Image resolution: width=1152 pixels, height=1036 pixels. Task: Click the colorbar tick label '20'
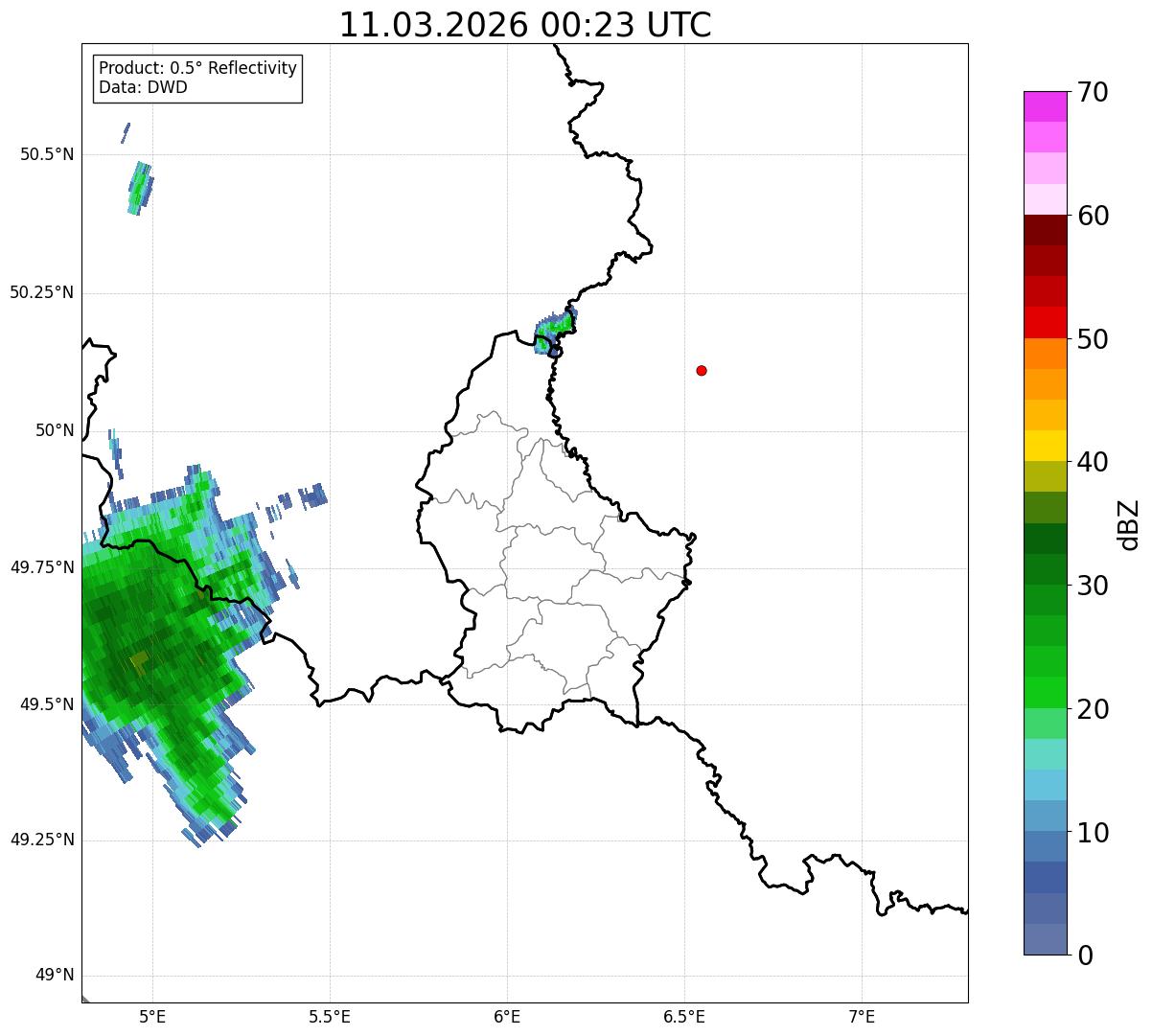(1092, 709)
